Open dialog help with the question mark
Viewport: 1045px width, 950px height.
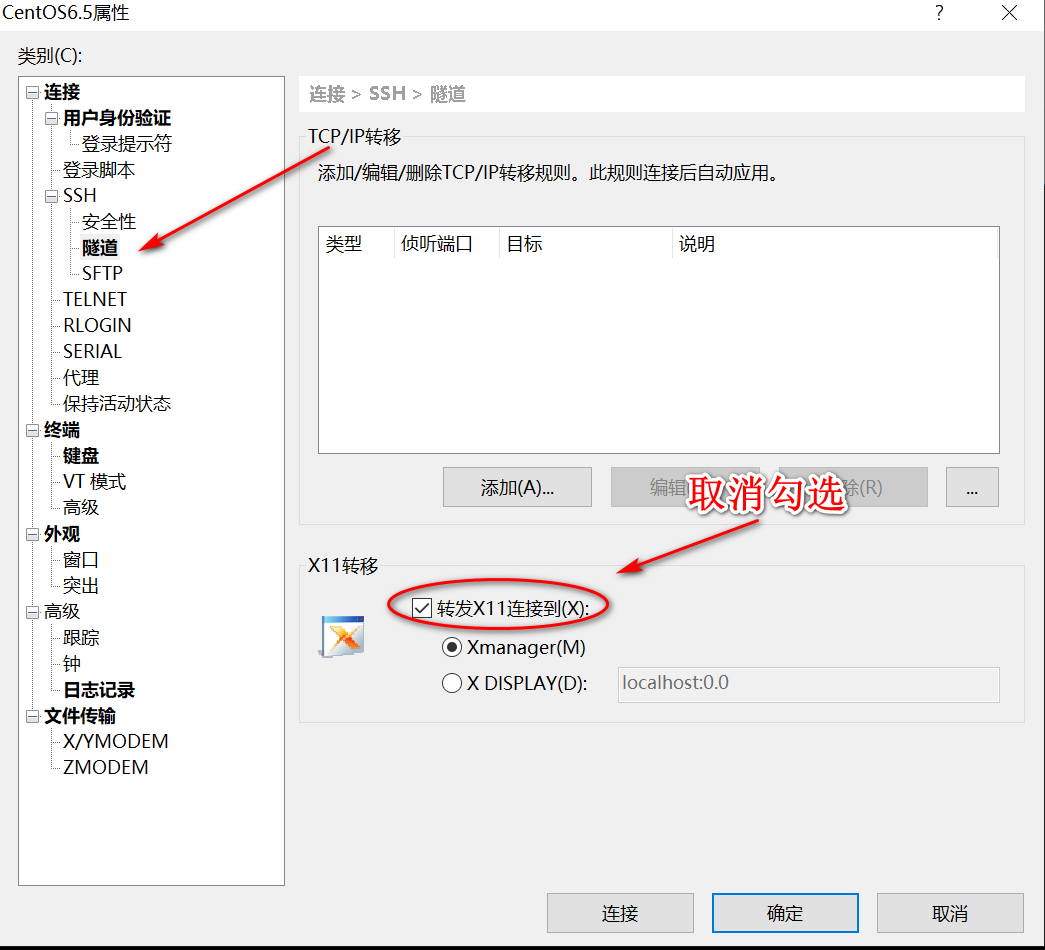click(x=938, y=14)
